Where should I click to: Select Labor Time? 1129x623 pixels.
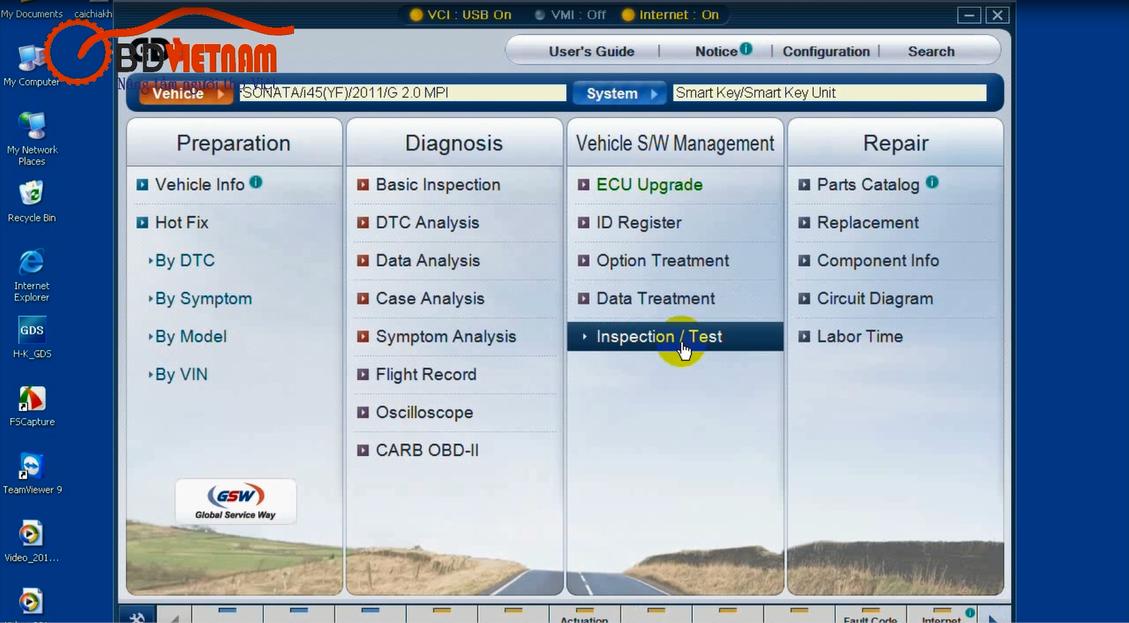point(860,336)
